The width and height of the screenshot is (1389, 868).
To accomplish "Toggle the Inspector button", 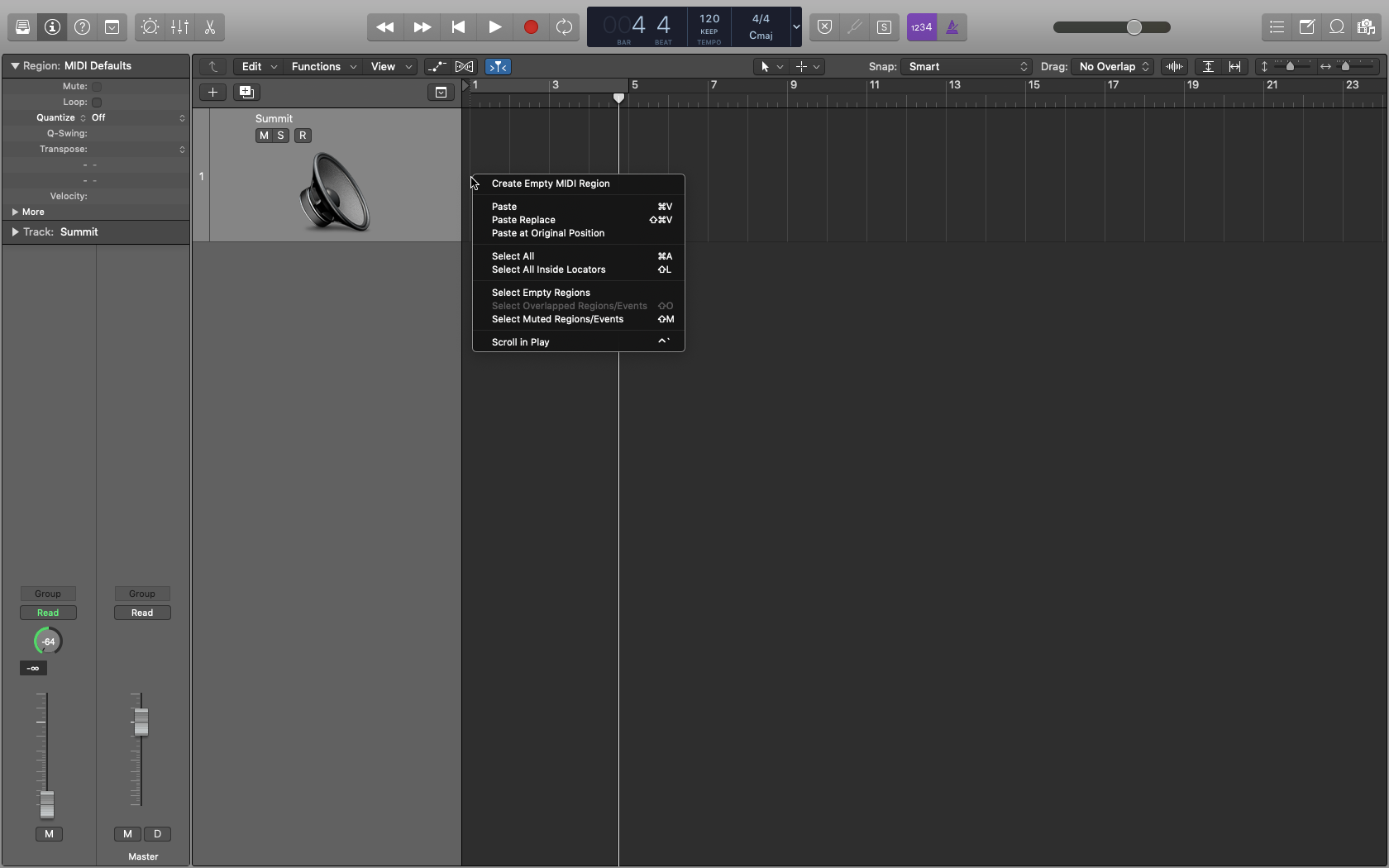I will 53,27.
